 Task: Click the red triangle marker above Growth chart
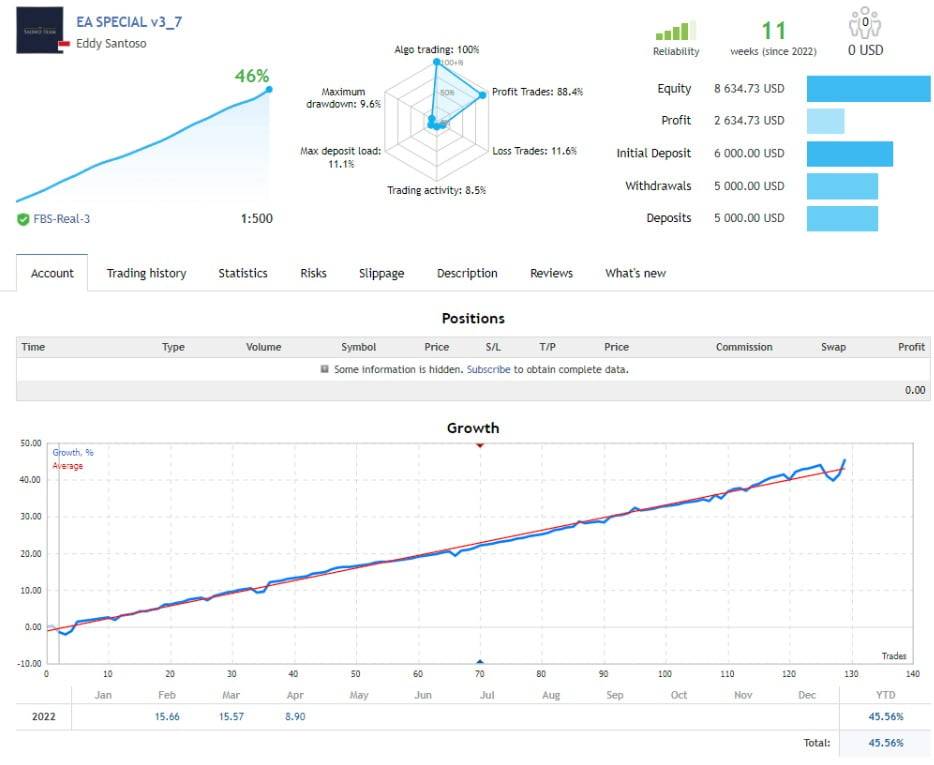point(480,443)
